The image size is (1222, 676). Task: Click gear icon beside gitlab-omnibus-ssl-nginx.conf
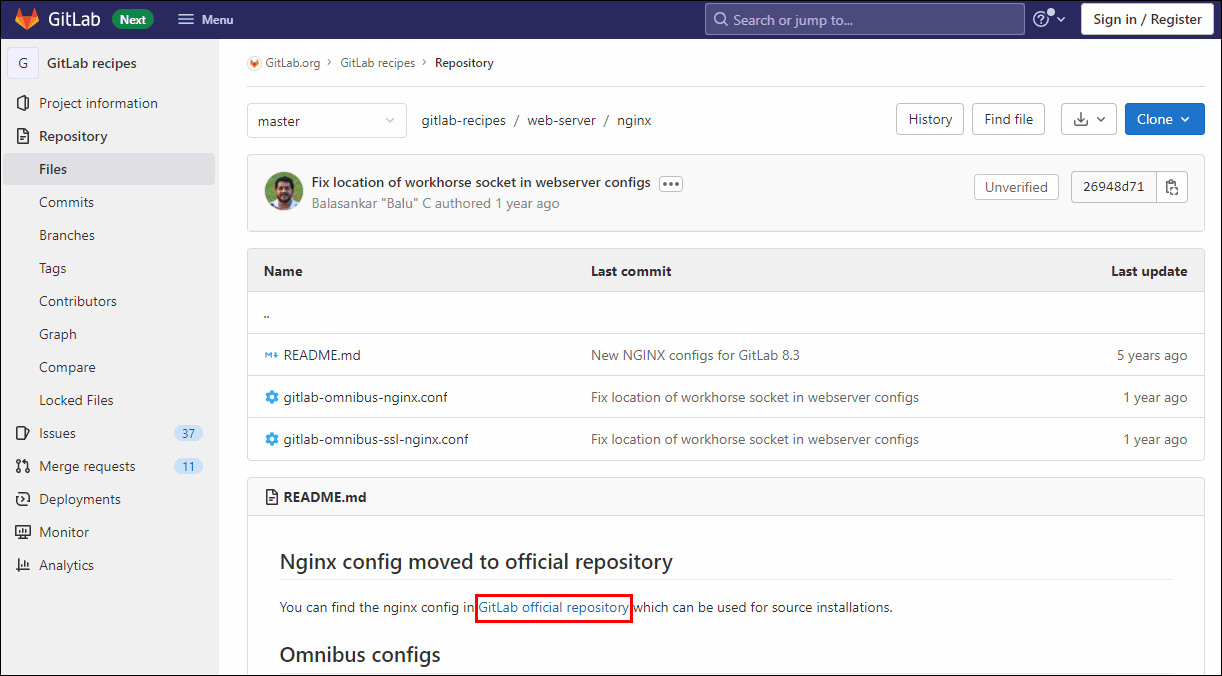271,439
